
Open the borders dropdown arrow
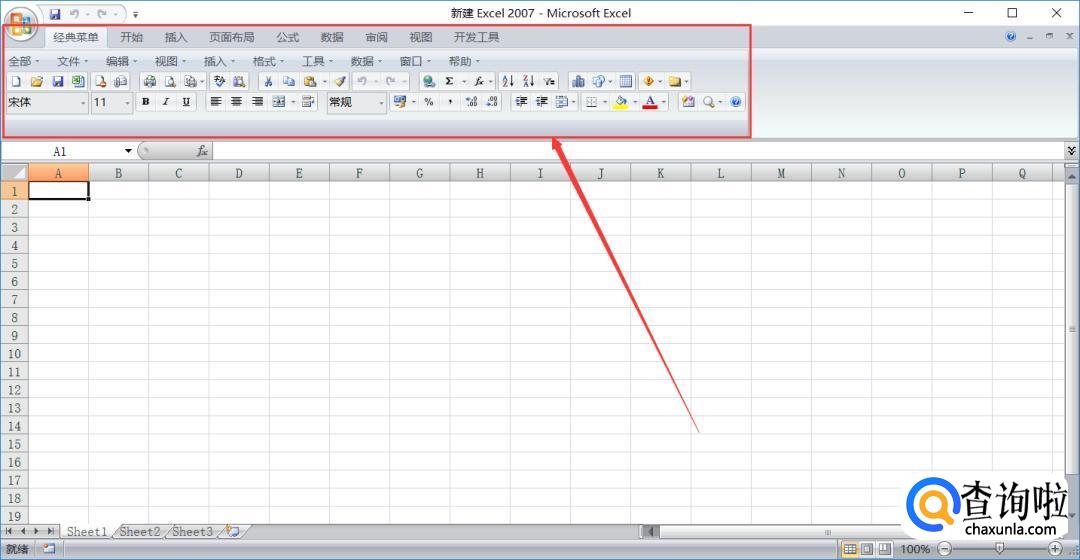[x=605, y=103]
